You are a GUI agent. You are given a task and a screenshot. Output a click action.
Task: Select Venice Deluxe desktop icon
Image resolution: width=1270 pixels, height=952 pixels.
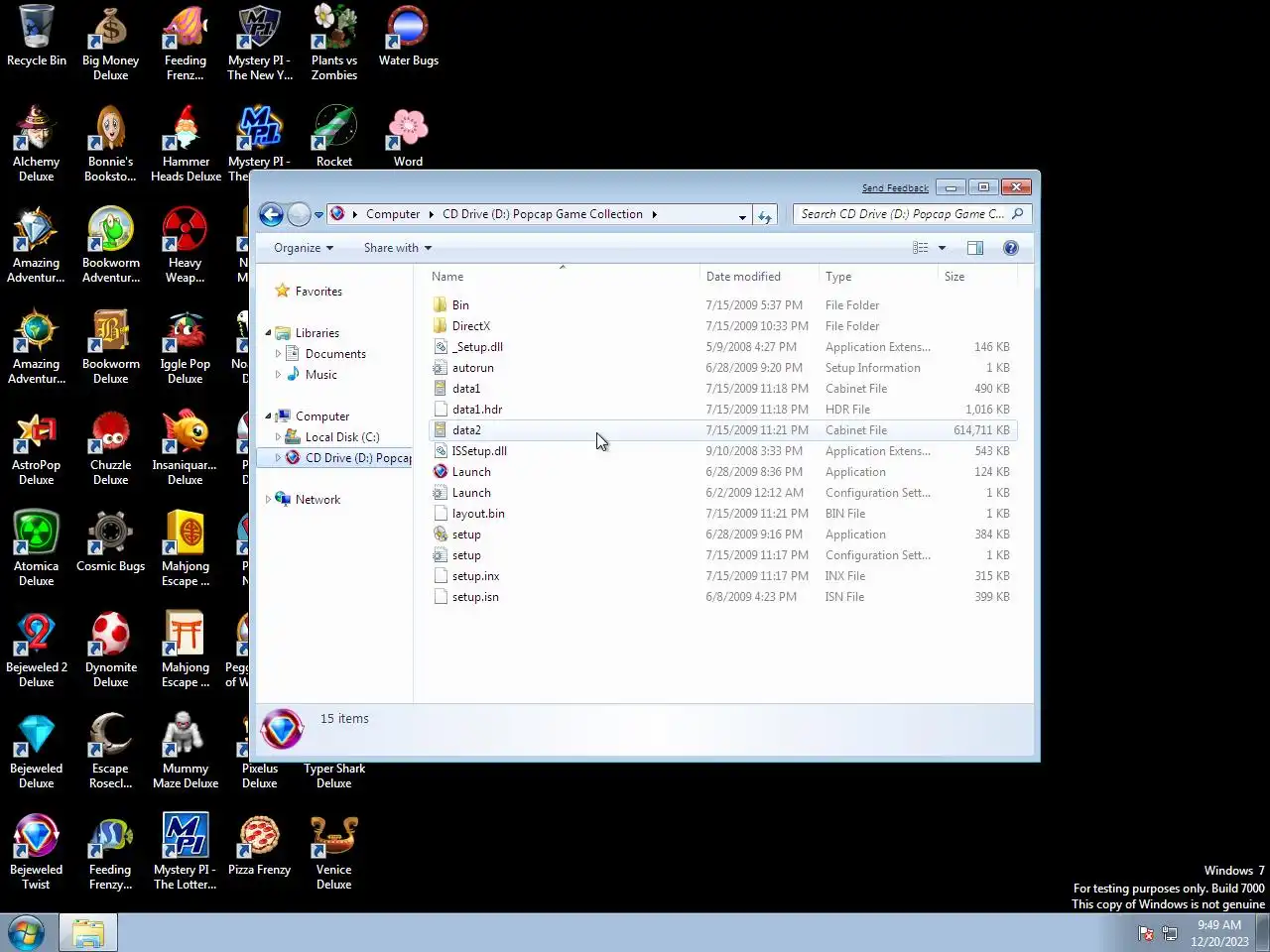click(334, 853)
